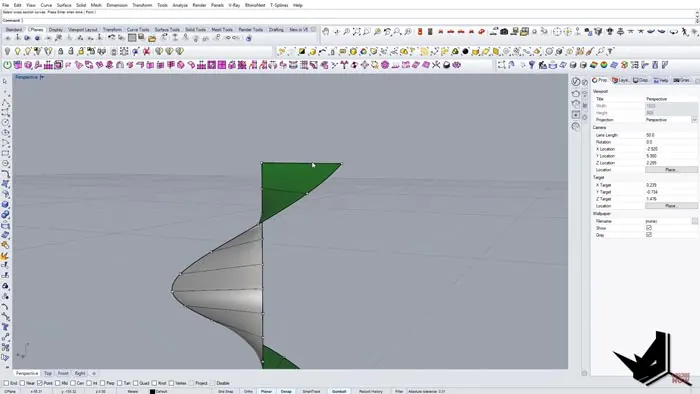Toggle SmartTrack in status bar

pyautogui.click(x=311, y=391)
